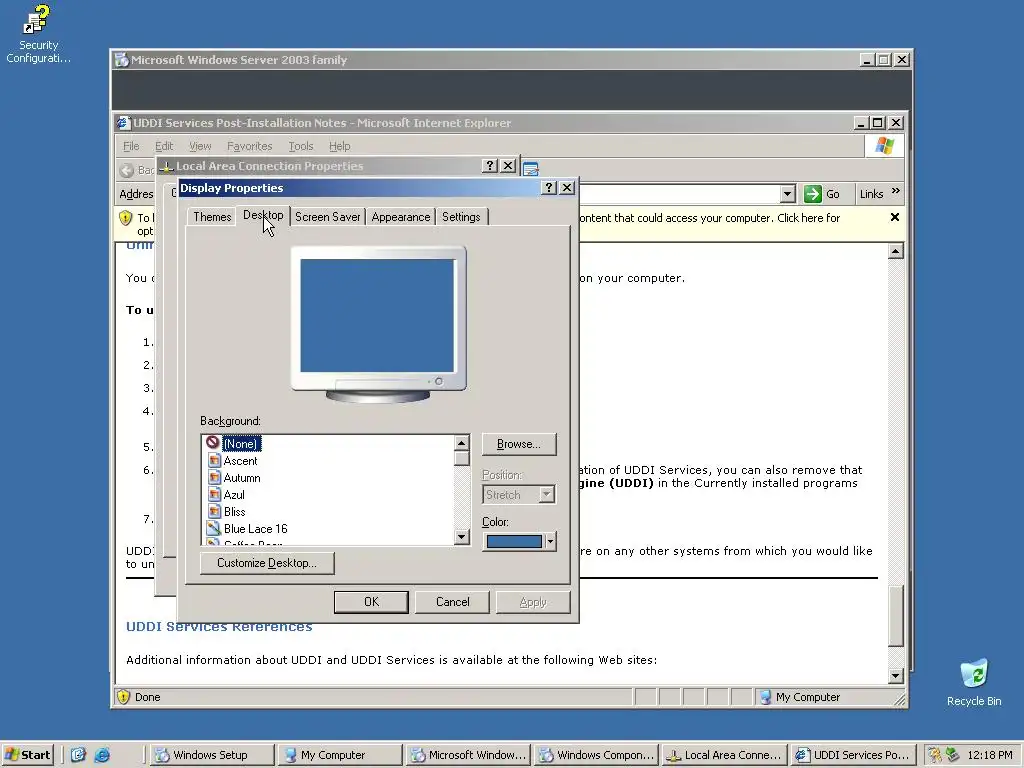Click the Links label on IE toolbar
This screenshot has width=1024, height=768.
[871, 194]
